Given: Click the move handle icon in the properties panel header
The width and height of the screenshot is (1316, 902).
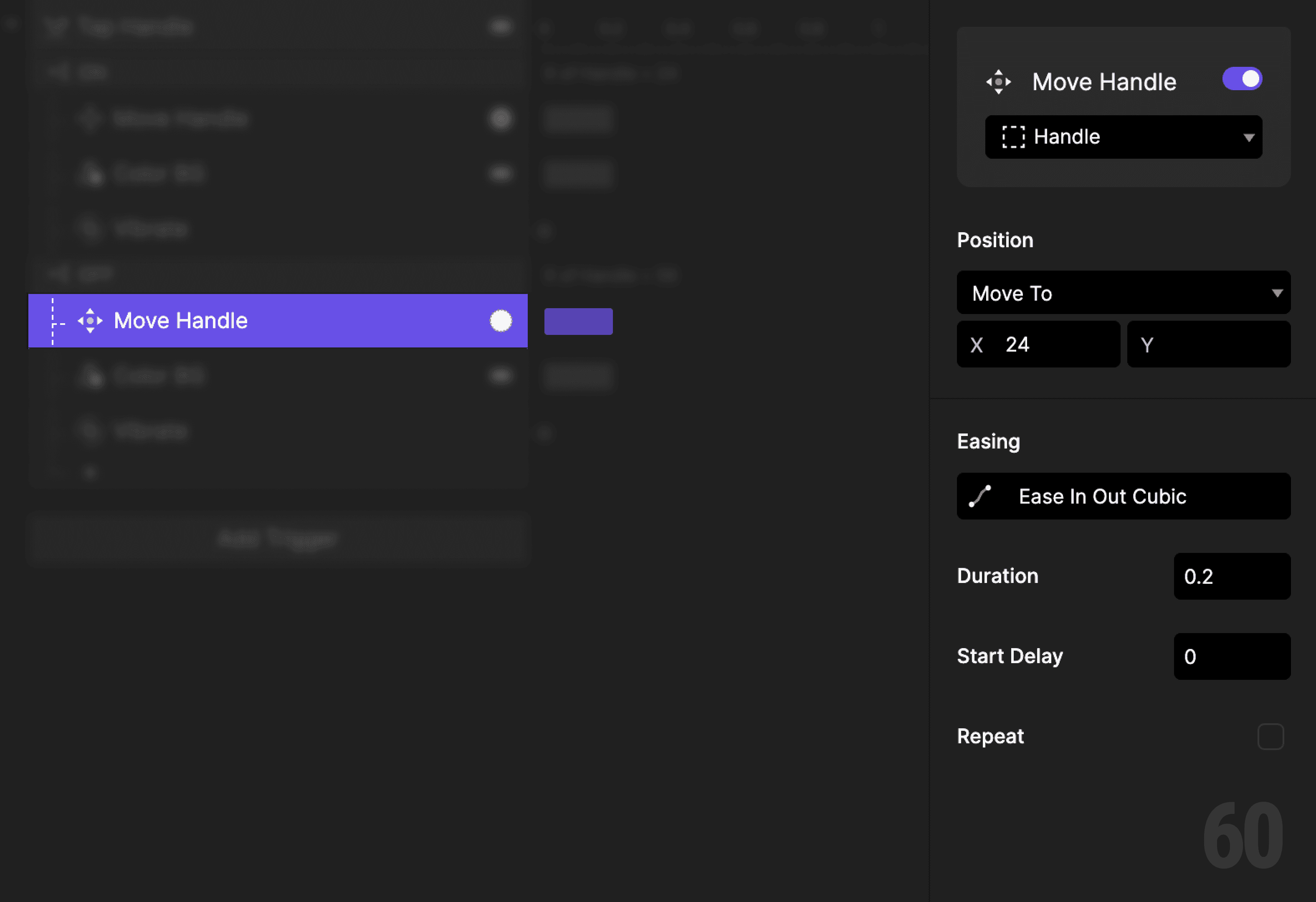Looking at the screenshot, I should [x=999, y=81].
